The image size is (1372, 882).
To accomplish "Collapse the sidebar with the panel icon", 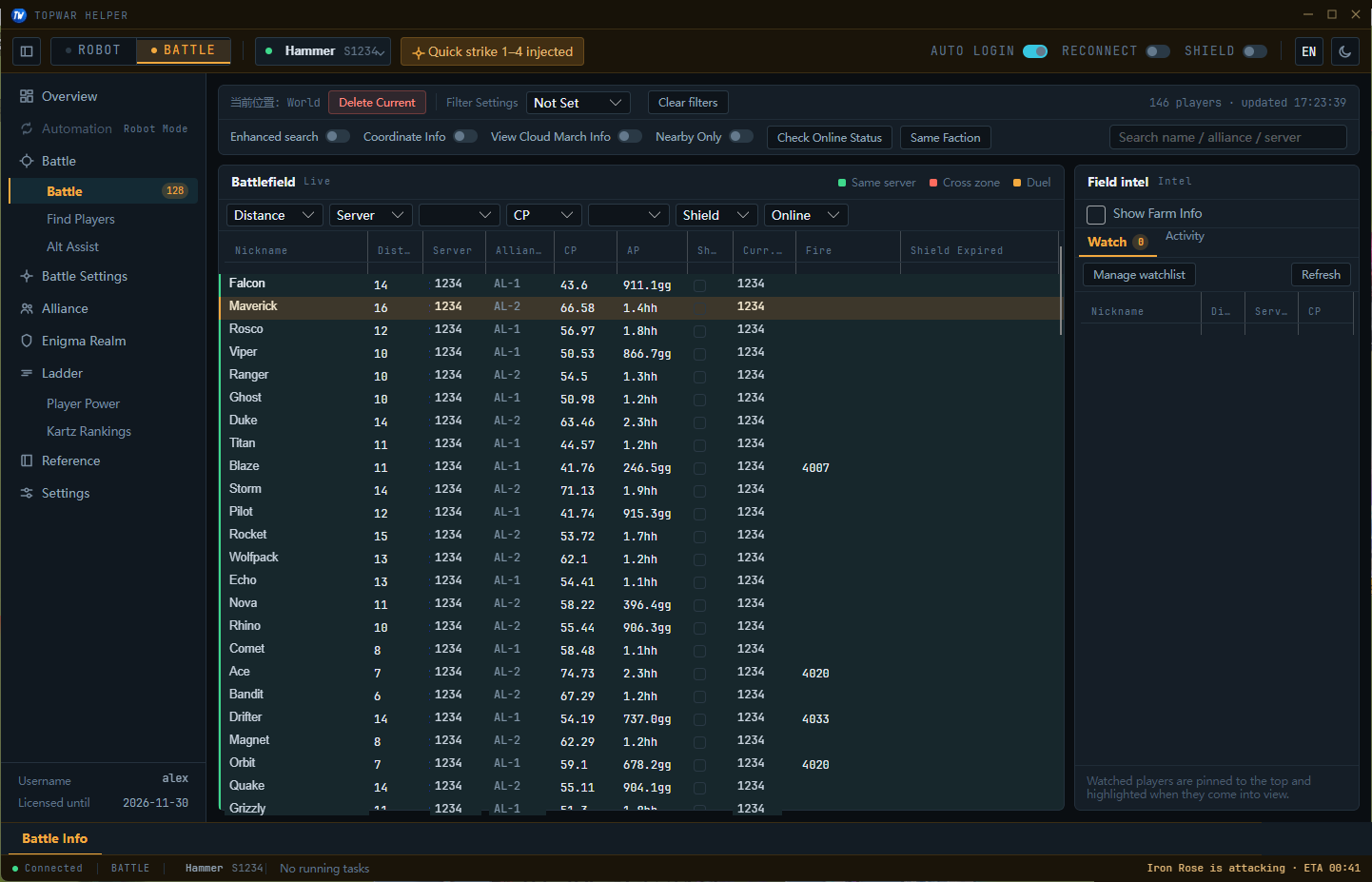I will (x=27, y=51).
